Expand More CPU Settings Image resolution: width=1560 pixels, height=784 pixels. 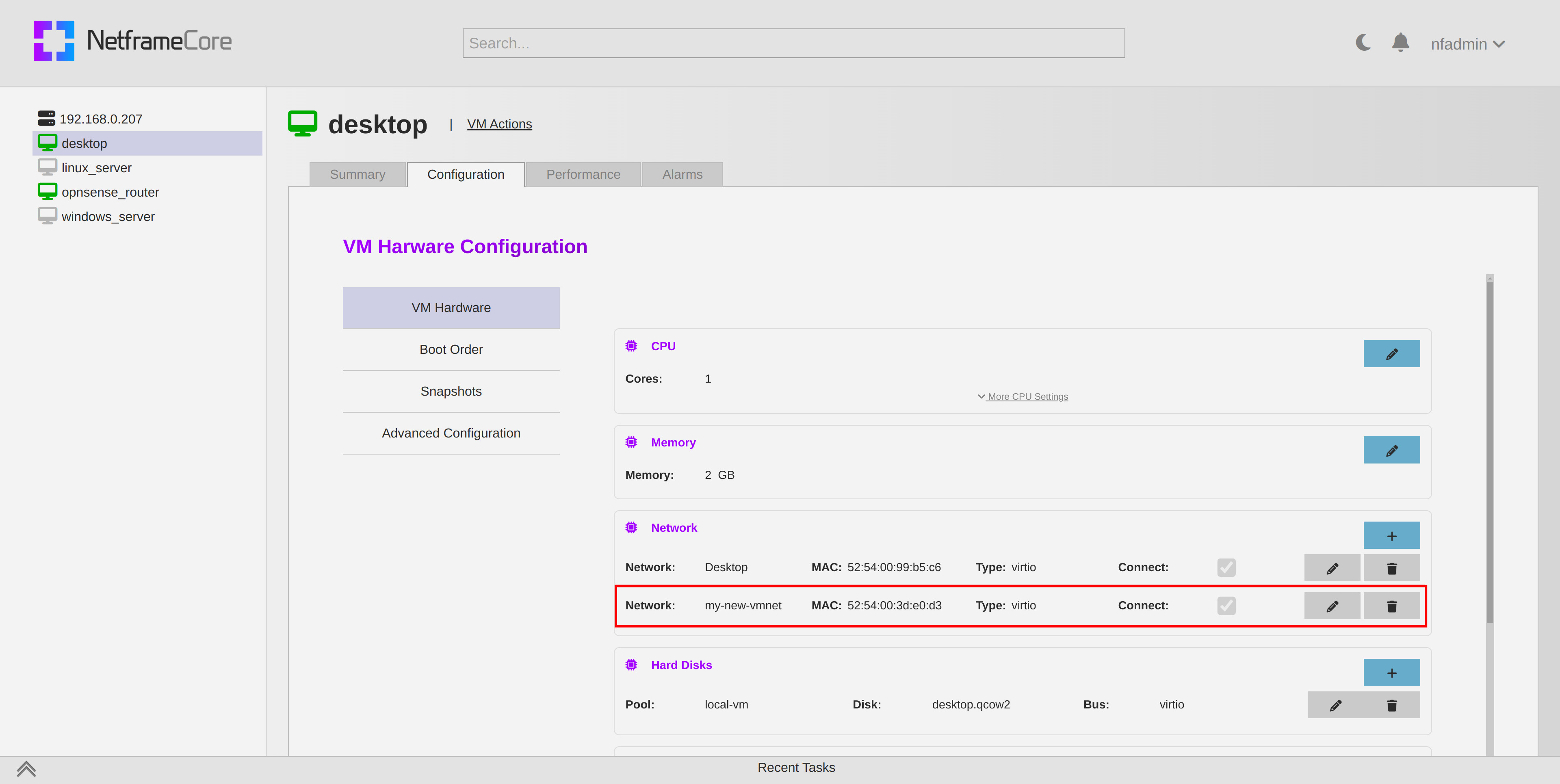coord(1023,396)
